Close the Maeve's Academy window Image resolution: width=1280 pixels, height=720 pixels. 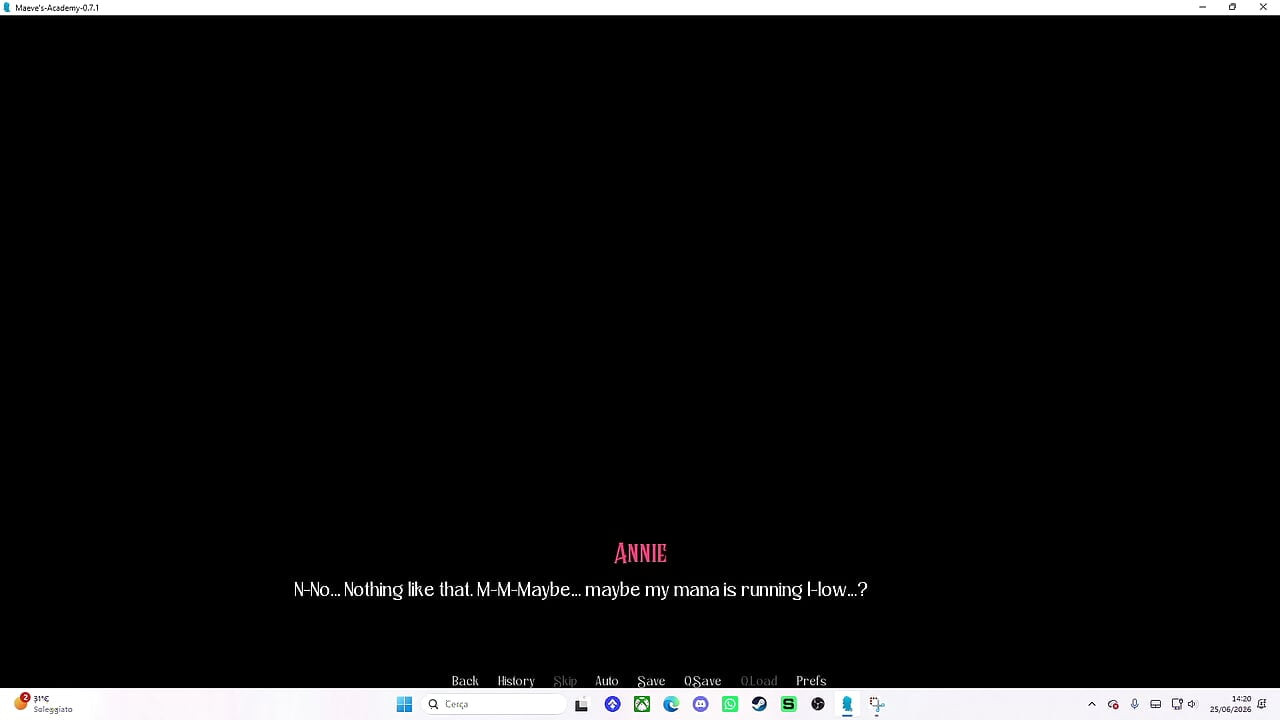tap(1263, 7)
